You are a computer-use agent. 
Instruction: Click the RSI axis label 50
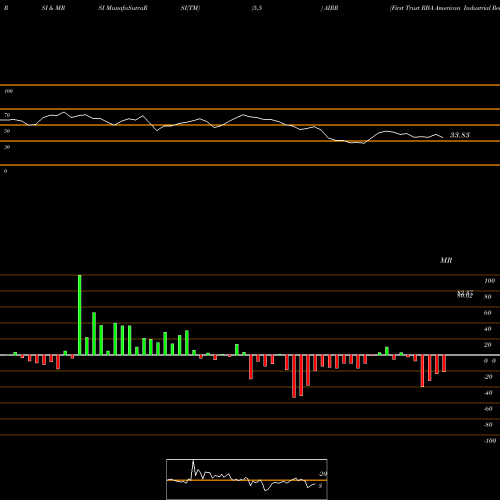click(x=7, y=131)
